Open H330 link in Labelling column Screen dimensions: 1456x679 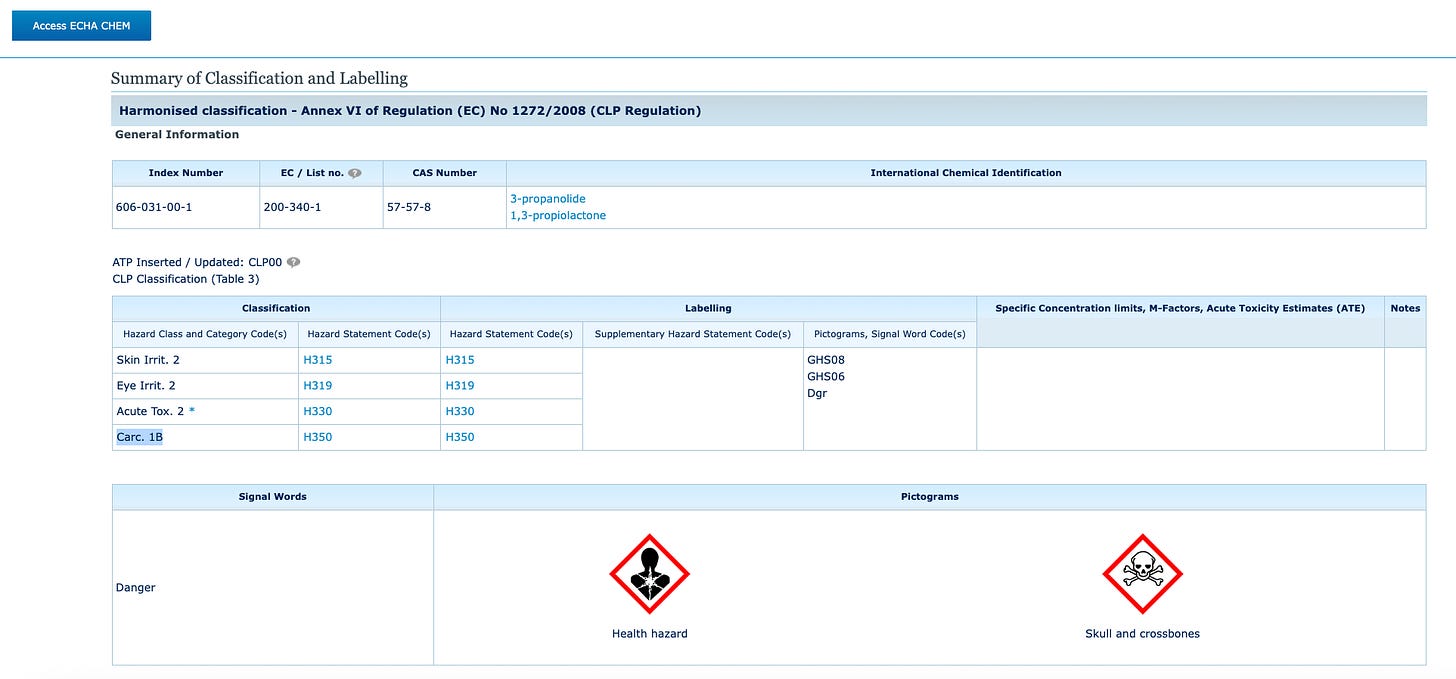click(460, 411)
